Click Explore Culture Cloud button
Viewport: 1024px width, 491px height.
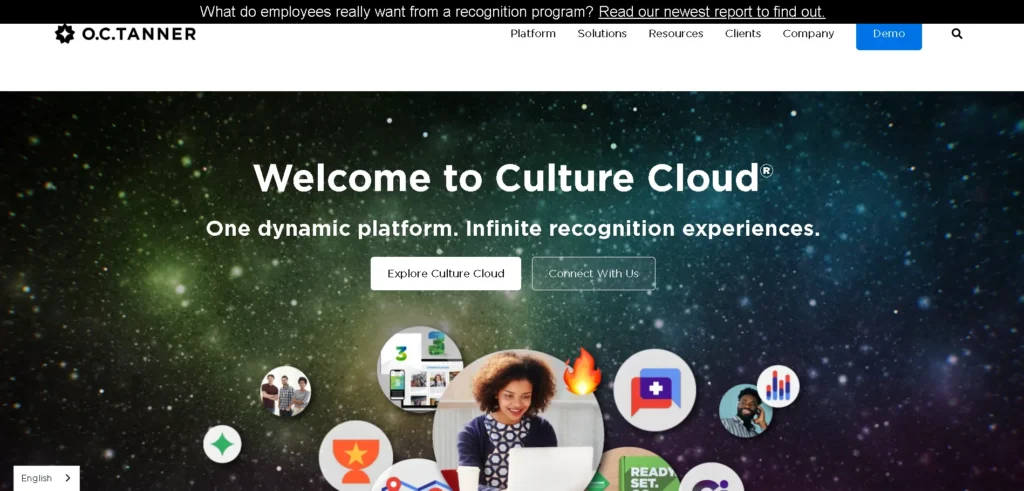pos(445,274)
